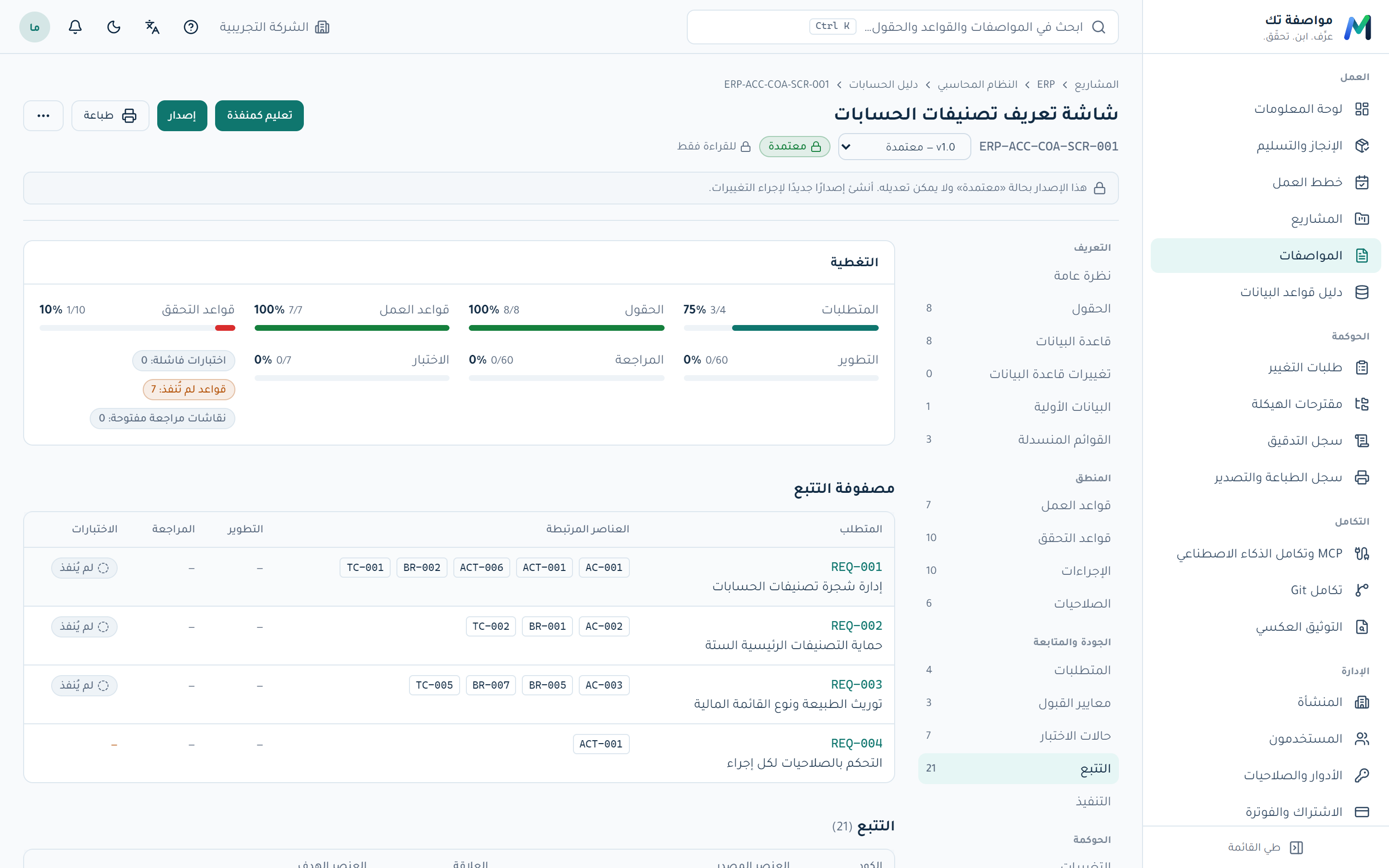Click the 'طباعة' print button
The image size is (1389, 868).
110,115
